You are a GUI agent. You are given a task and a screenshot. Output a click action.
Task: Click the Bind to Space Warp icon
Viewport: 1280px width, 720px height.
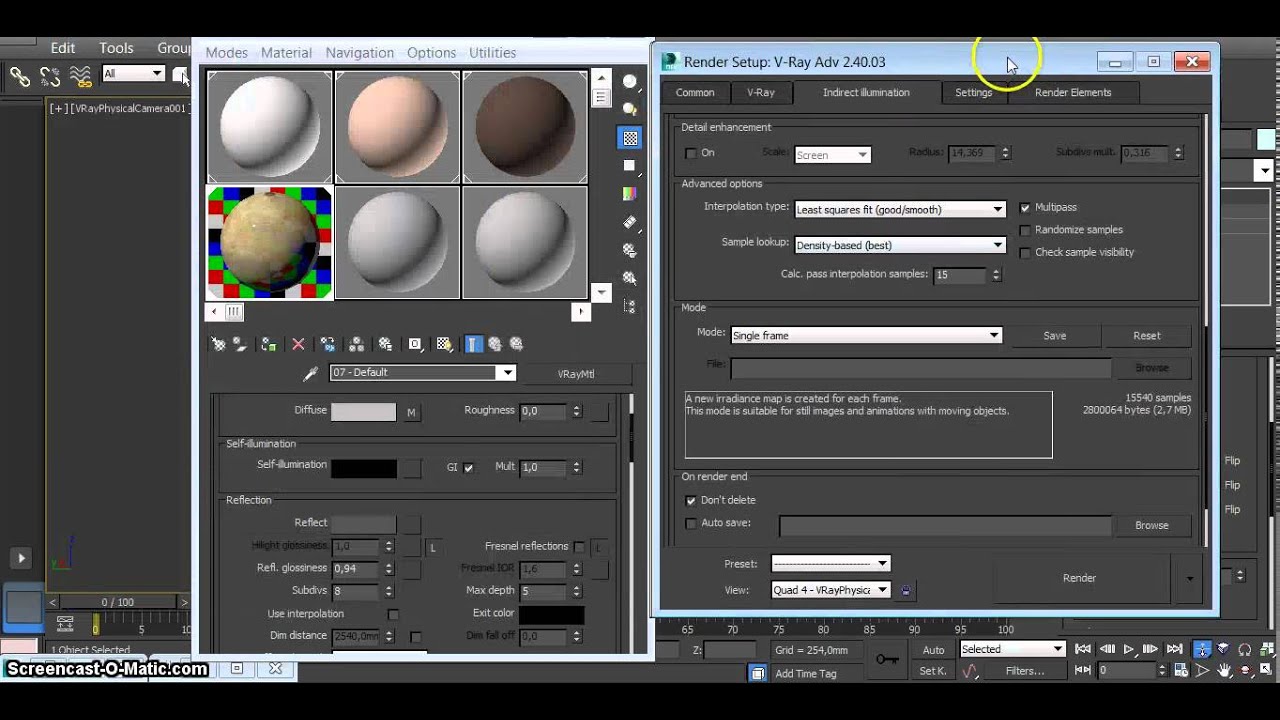pos(81,75)
